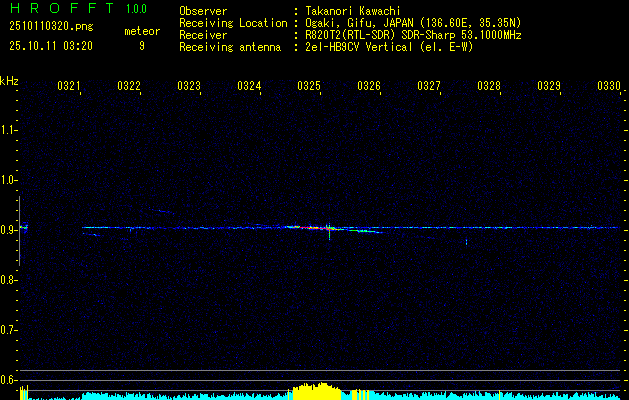629x400 pixels.
Task: Click the yellow signal-level bump below 0325
Action: [317, 391]
